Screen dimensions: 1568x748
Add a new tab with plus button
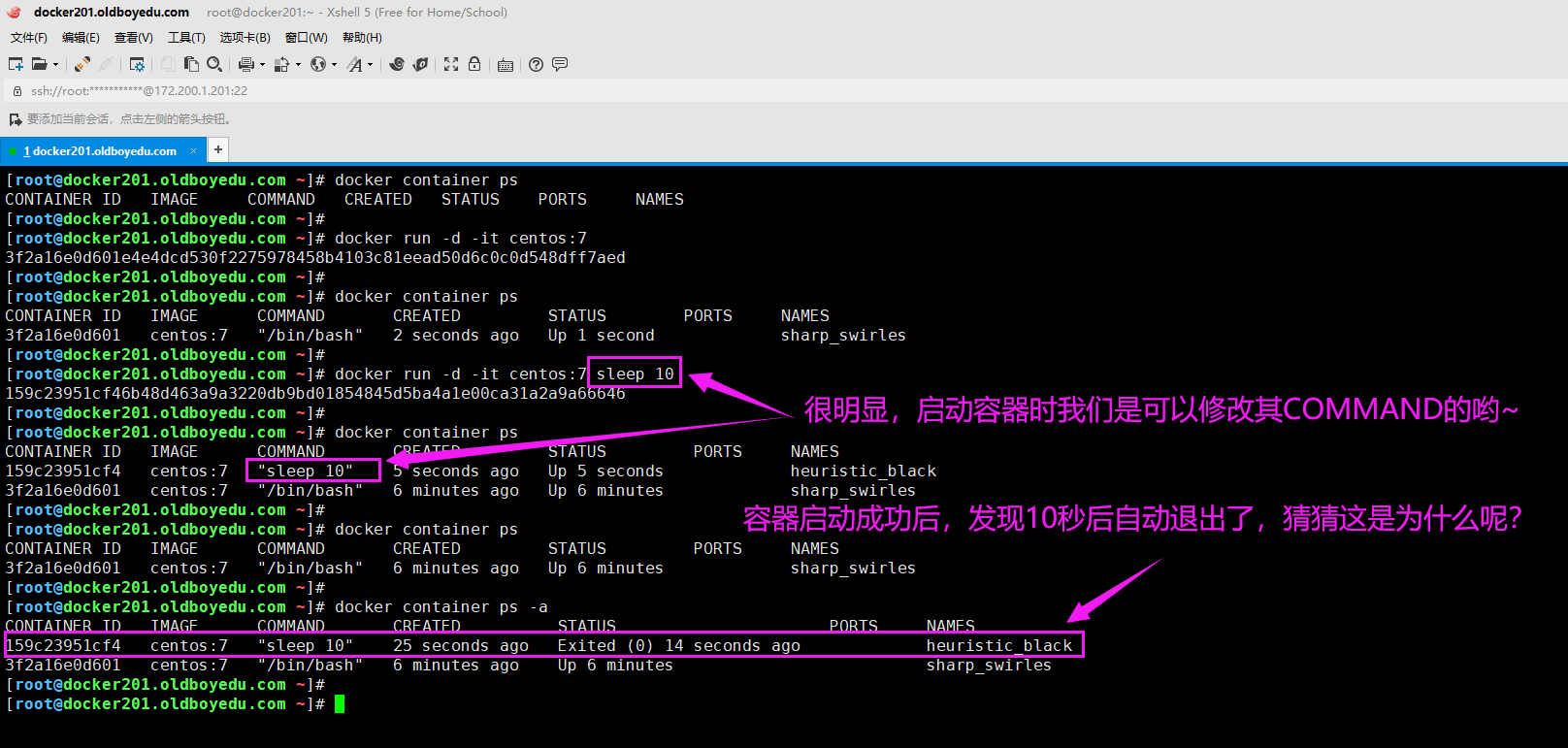point(218,149)
